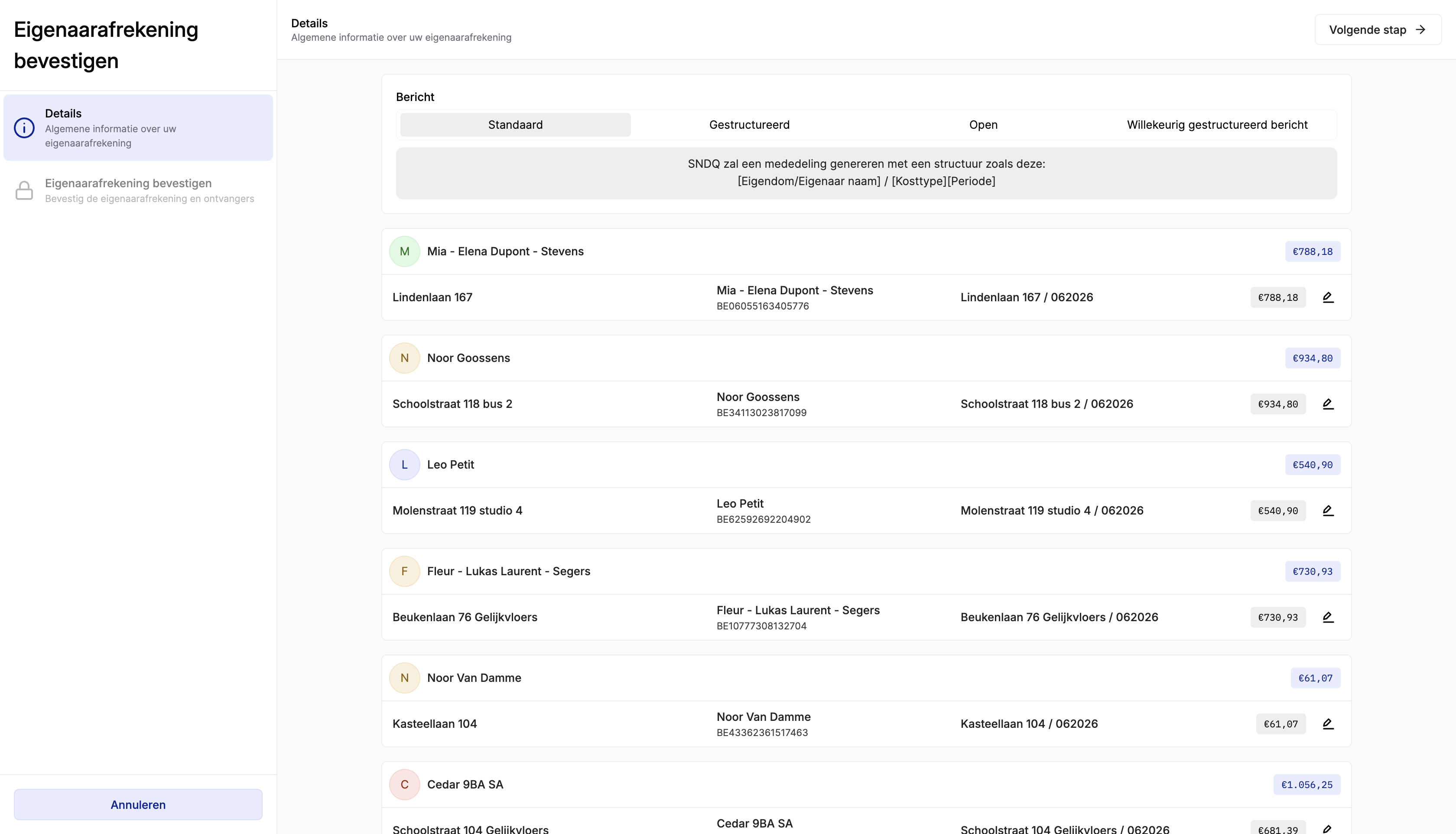Choose the Open message type
Image resolution: width=1456 pixels, height=834 pixels.
pyautogui.click(x=983, y=125)
